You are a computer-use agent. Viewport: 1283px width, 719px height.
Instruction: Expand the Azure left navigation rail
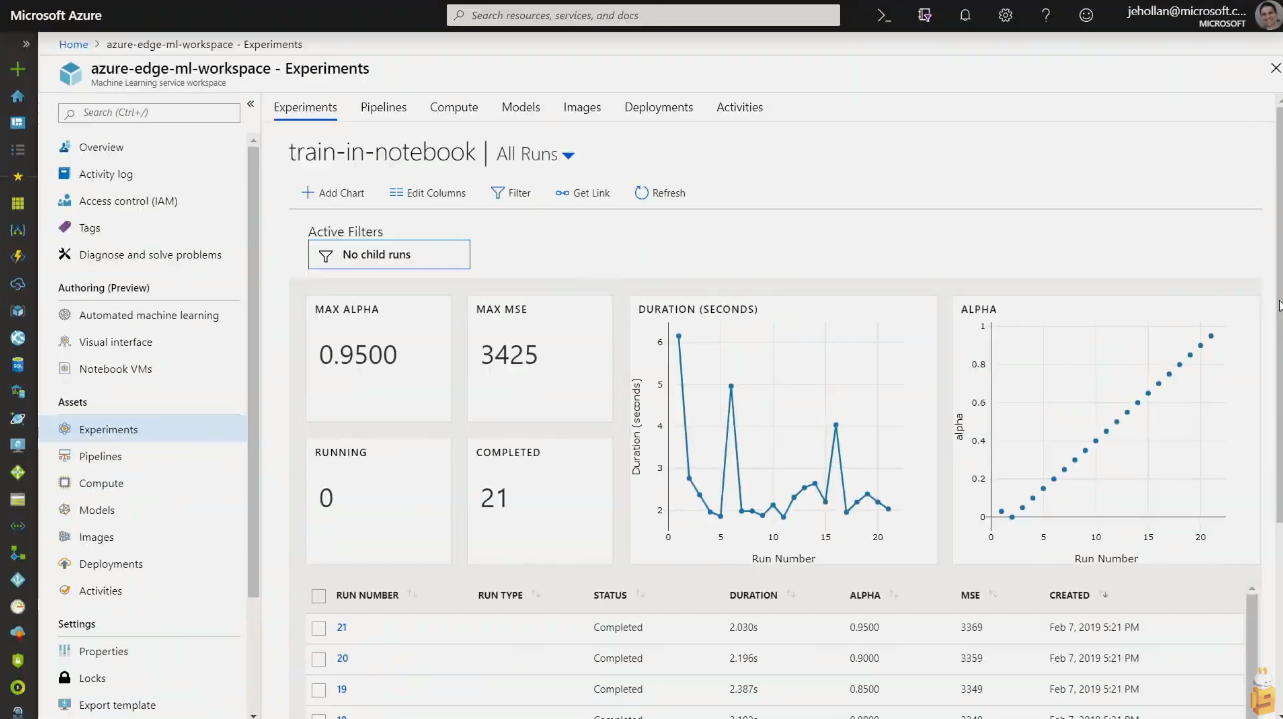point(26,44)
